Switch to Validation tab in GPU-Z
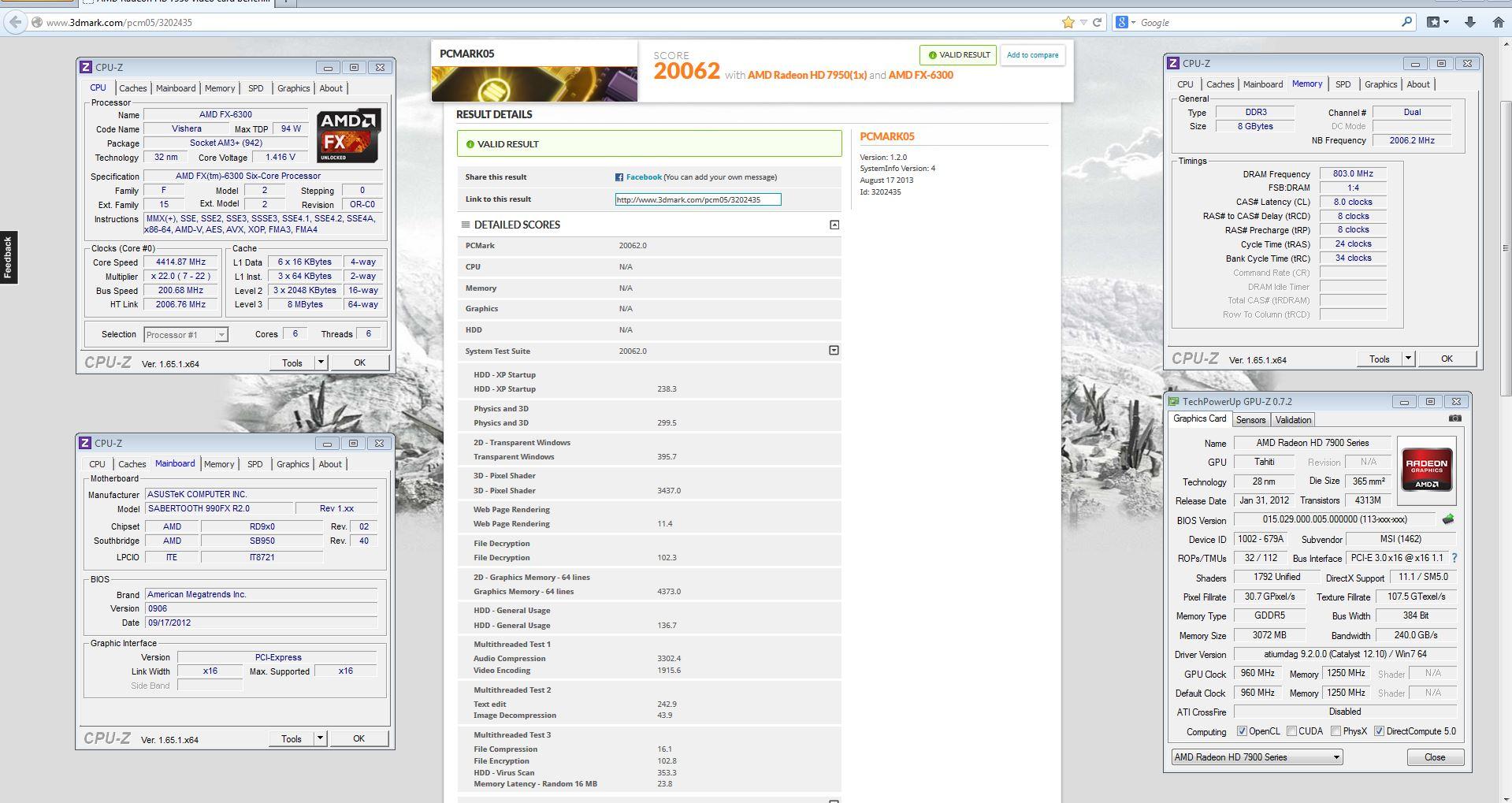Image resolution: width=1512 pixels, height=803 pixels. coord(1293,420)
